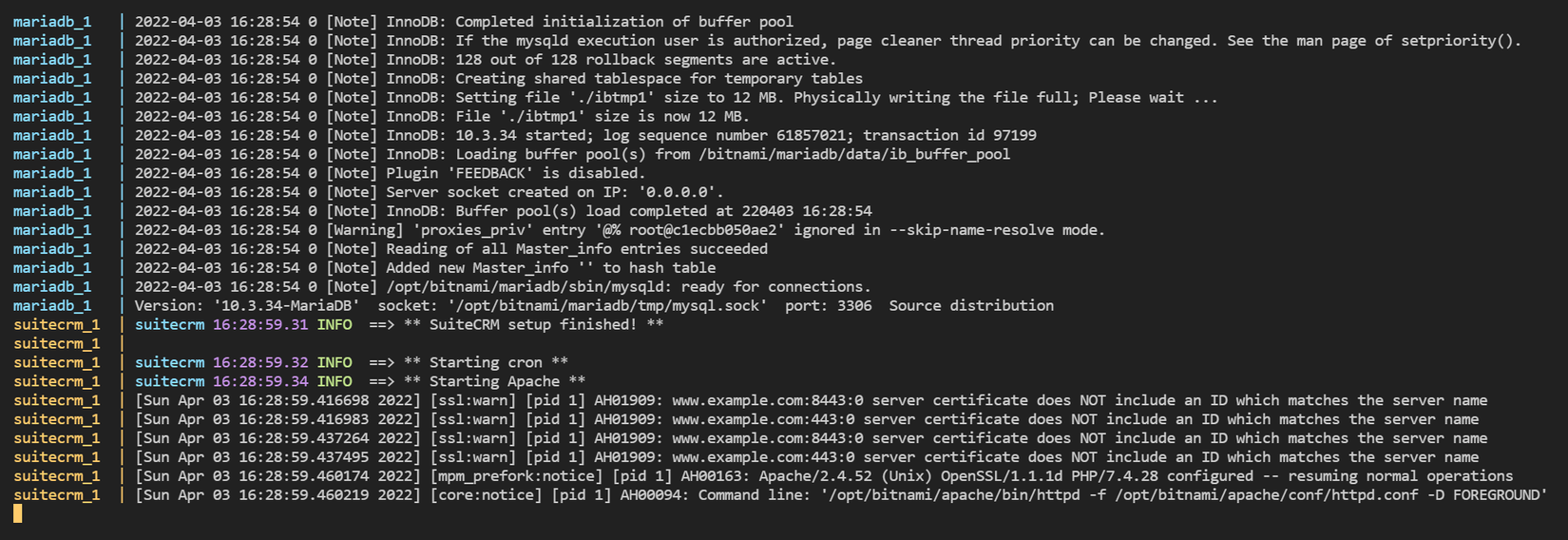Click the Starting Apache message
The height and width of the screenshot is (540, 1568).
pos(494,382)
